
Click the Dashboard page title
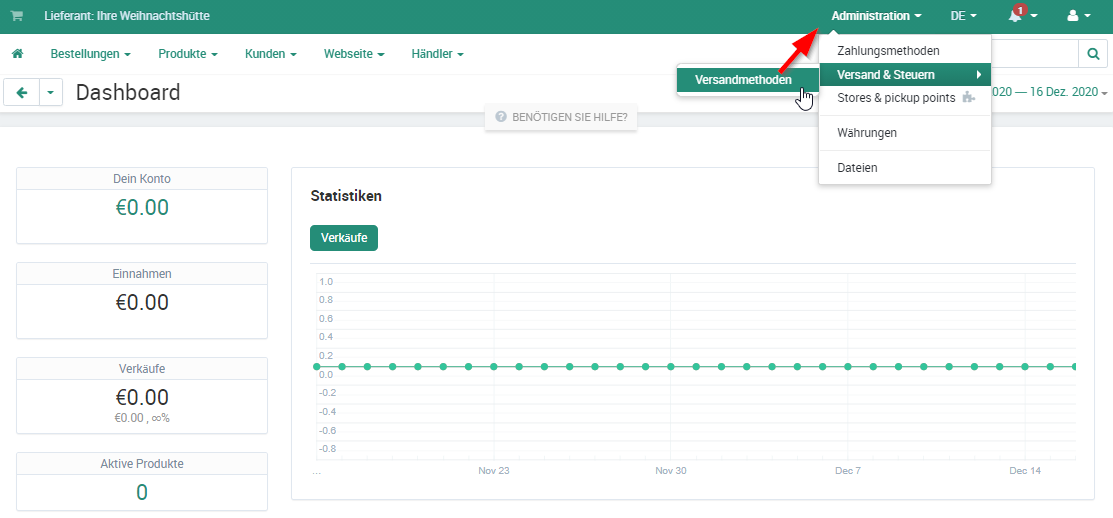[128, 92]
